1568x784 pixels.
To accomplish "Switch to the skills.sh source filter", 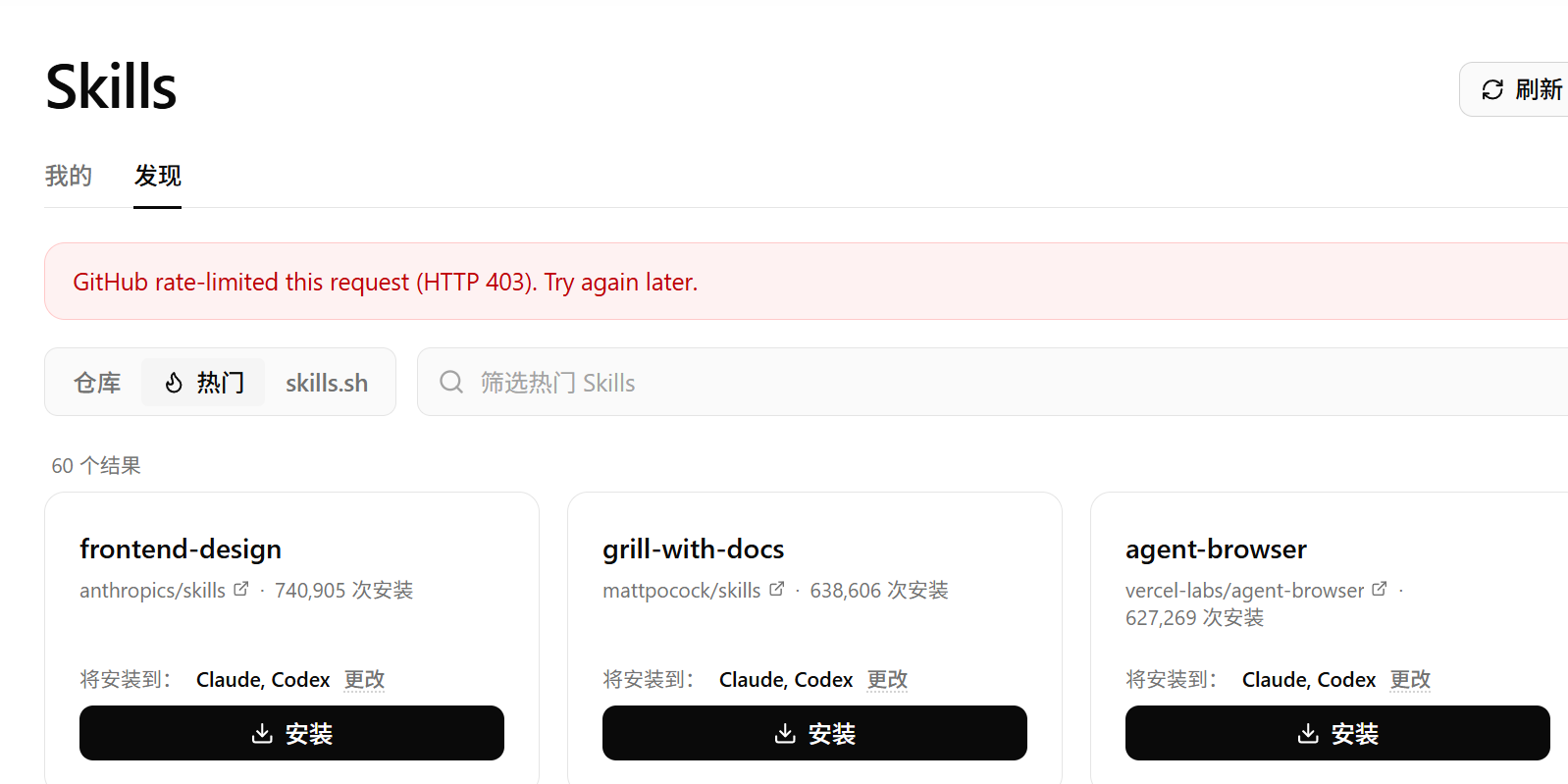I will pos(327,383).
